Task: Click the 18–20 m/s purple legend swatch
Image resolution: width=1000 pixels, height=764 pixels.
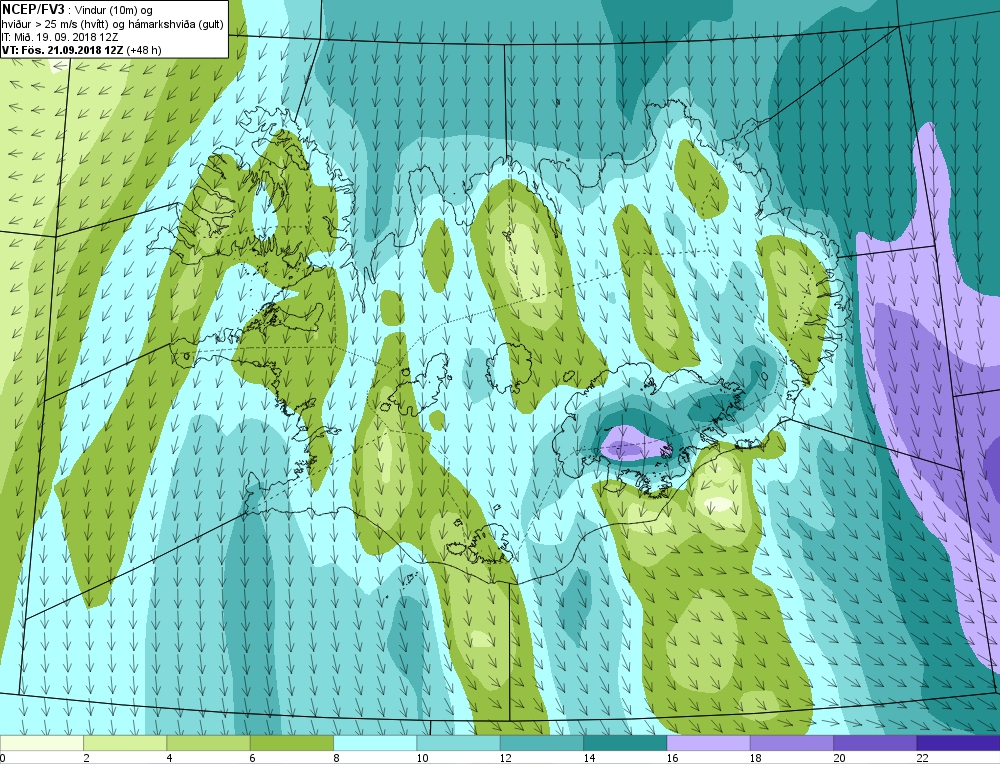Action: [x=791, y=743]
